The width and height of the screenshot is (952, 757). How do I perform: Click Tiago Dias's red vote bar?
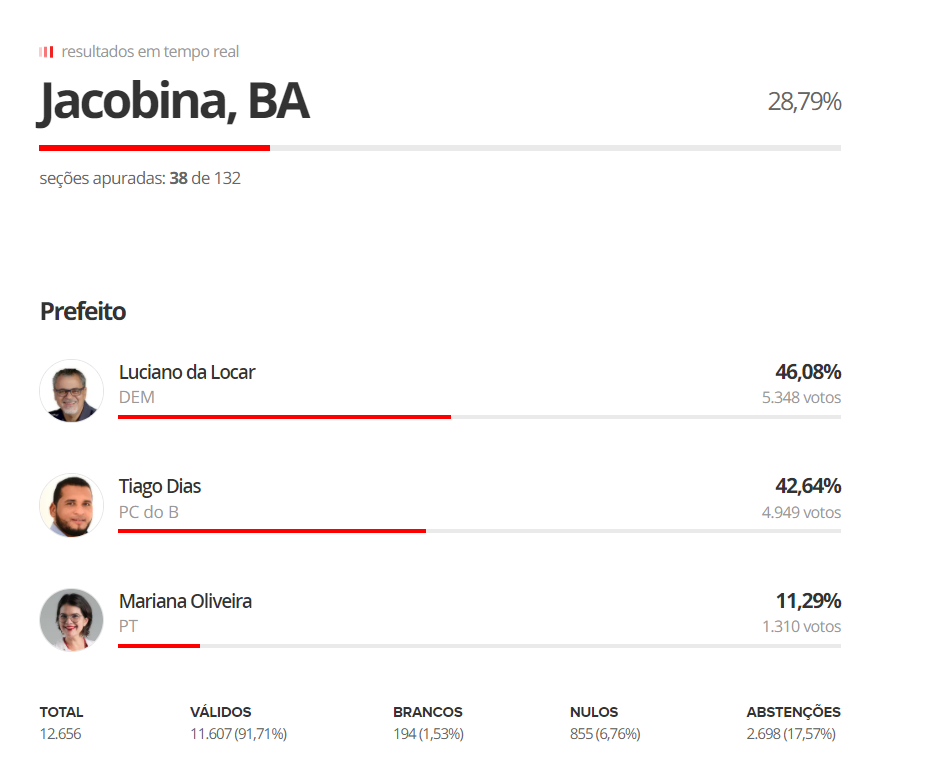coord(272,531)
